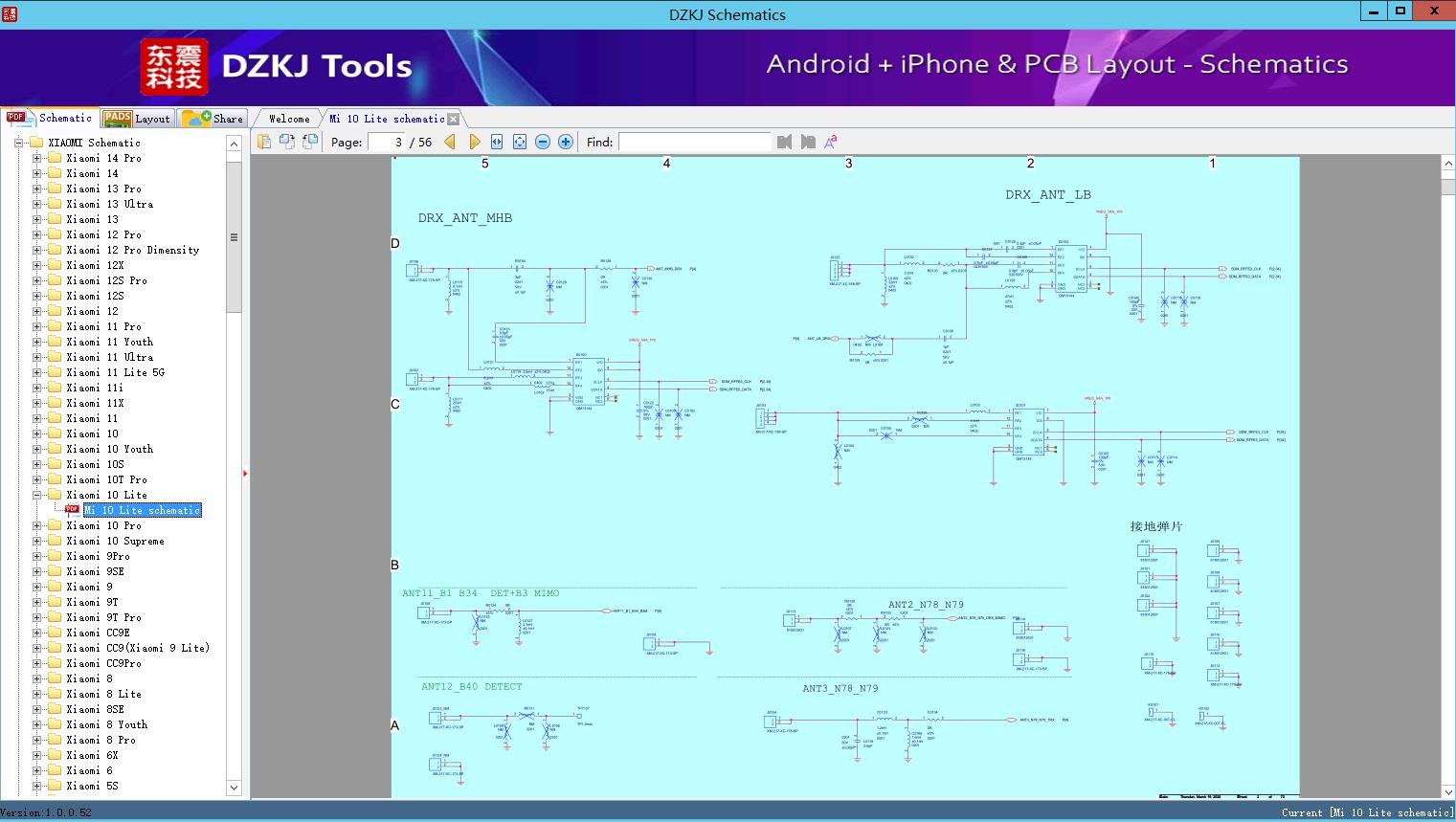
Task: Click the copy page icon in toolbar
Action: tap(264, 142)
